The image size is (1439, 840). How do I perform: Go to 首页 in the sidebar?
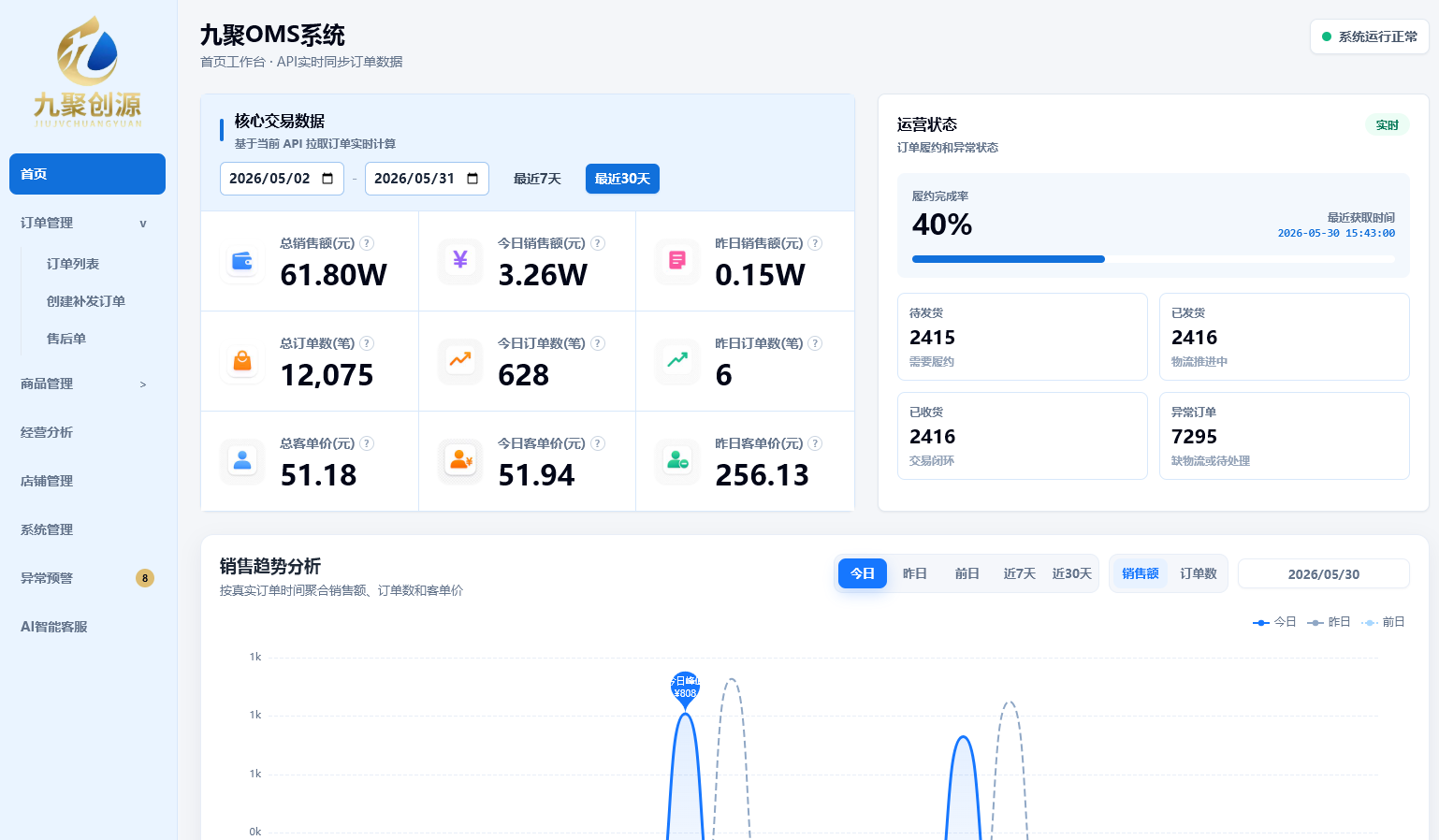click(x=87, y=174)
